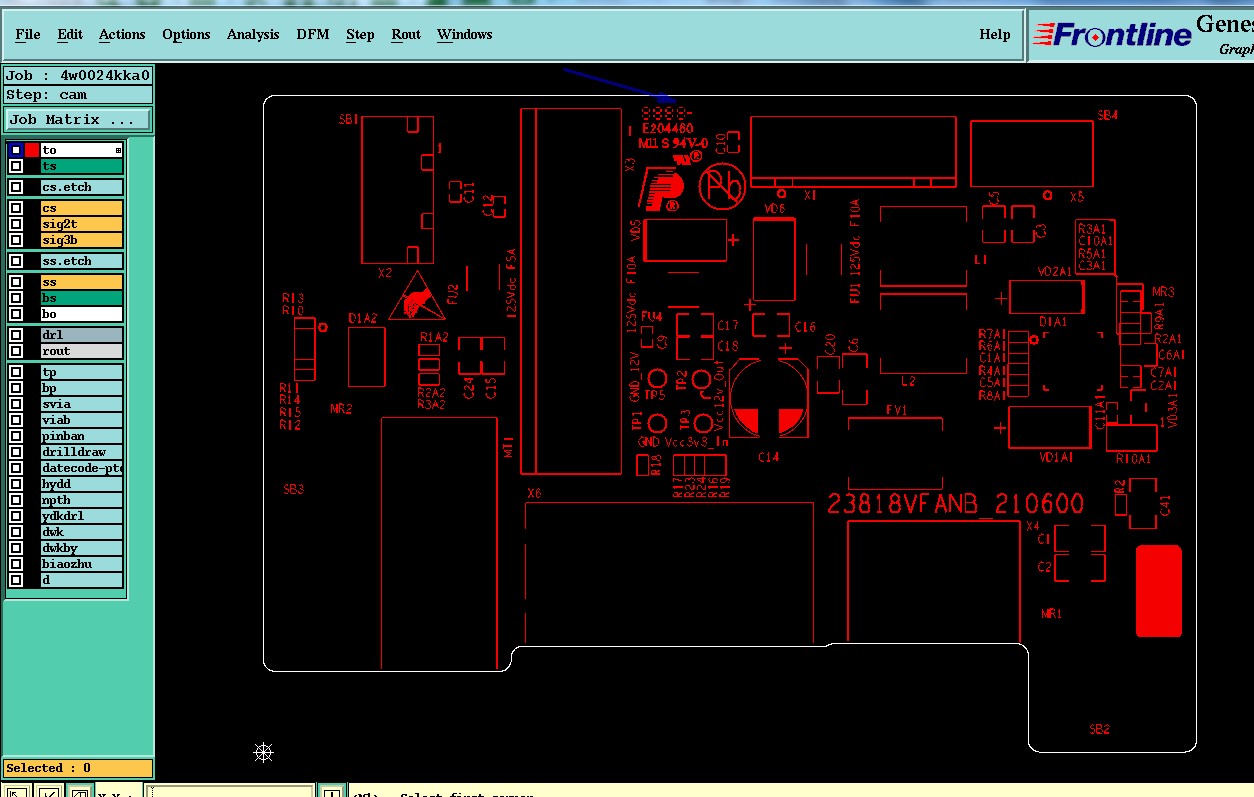Screen dimensions: 1254x797
Task: Open the Windows menu
Action: point(464,34)
